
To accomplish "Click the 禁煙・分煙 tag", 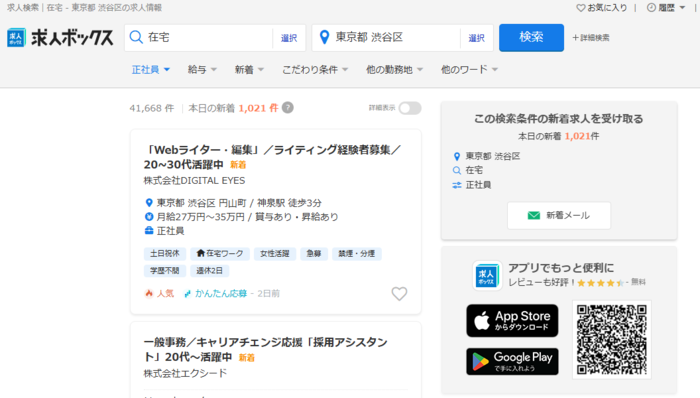I will 357,253.
